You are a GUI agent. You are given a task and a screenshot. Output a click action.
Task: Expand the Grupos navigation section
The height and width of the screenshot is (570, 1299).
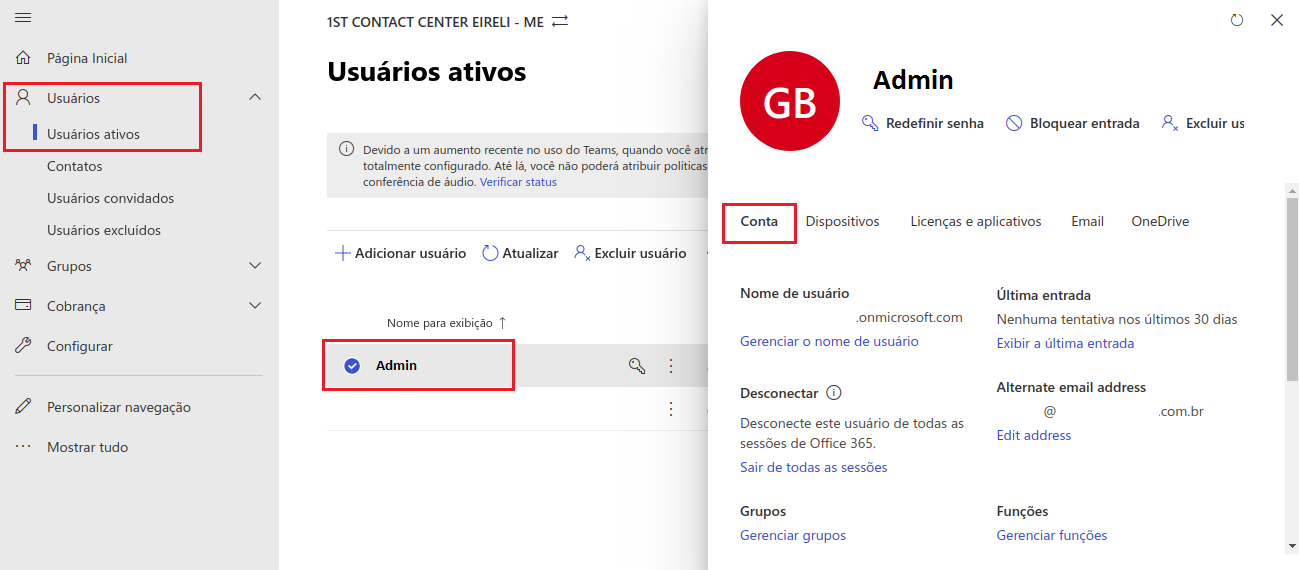[x=255, y=266]
